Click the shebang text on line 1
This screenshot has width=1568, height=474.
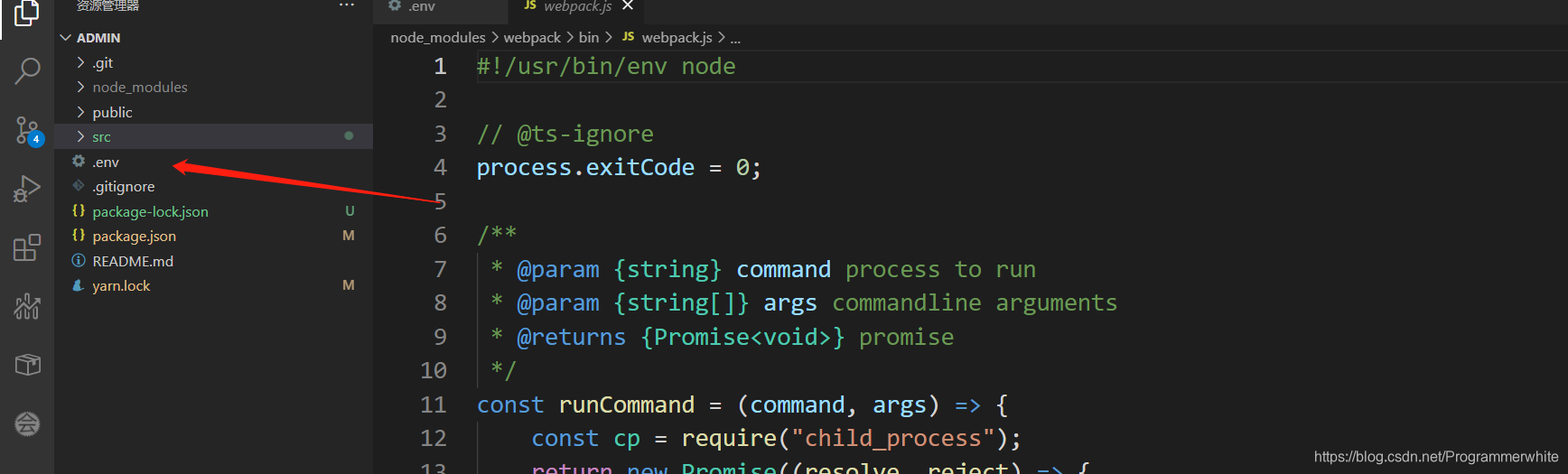pyautogui.click(x=606, y=66)
